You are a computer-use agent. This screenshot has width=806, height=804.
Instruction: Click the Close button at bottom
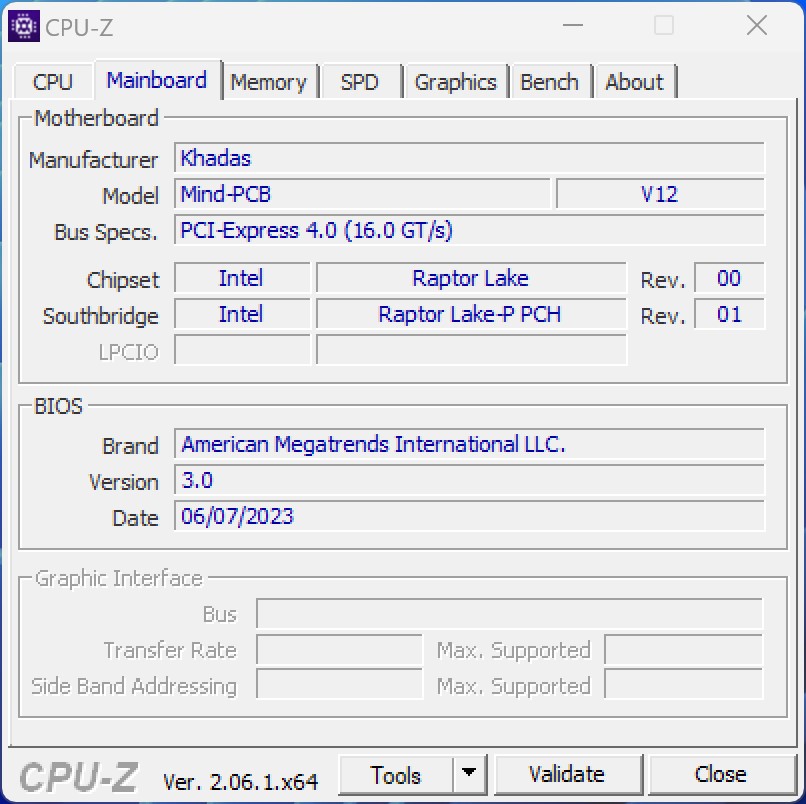[721, 774]
